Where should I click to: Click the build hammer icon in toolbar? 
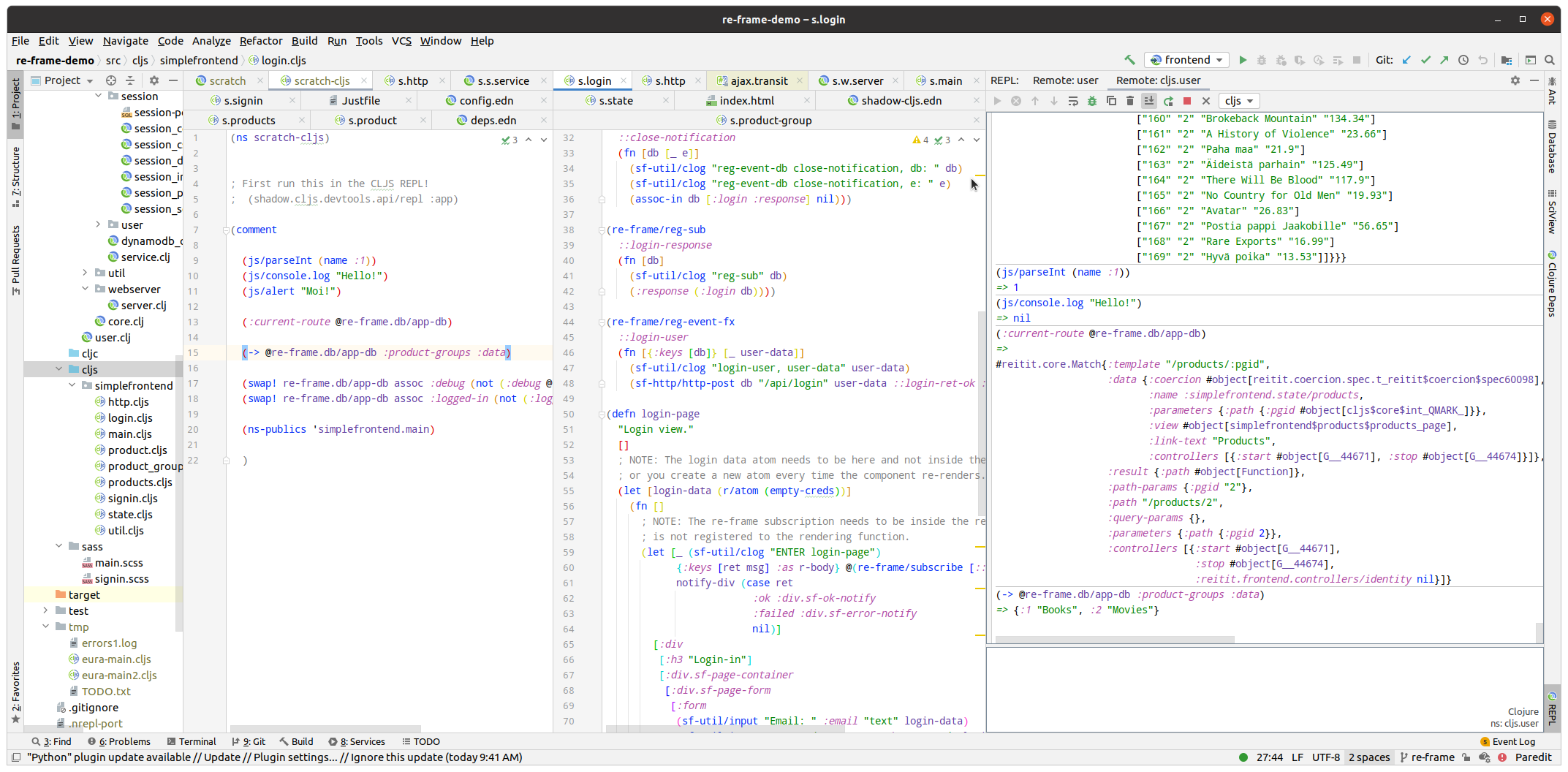(x=1129, y=60)
